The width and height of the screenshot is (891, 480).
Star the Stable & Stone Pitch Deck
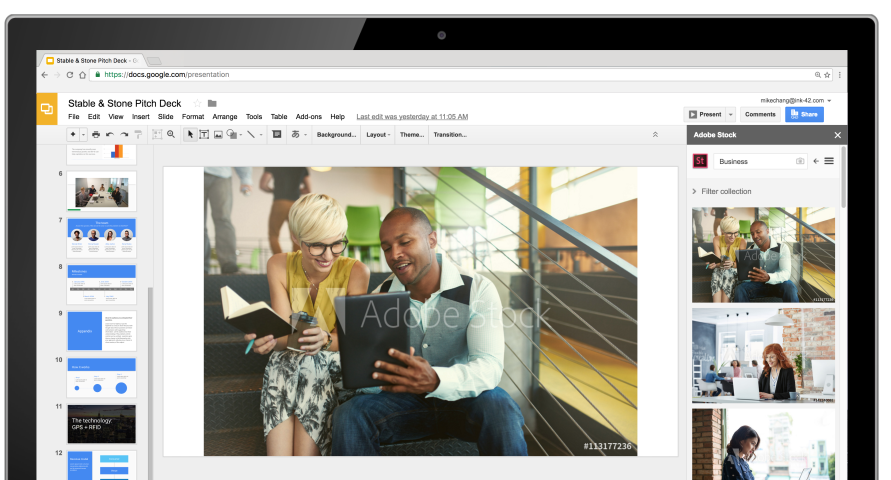[x=197, y=103]
